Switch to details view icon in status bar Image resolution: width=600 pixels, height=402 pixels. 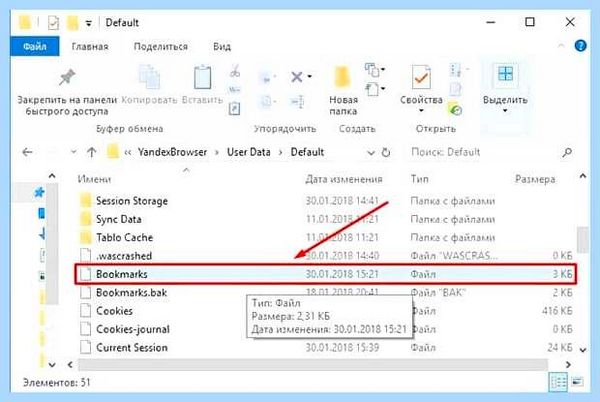(x=558, y=381)
